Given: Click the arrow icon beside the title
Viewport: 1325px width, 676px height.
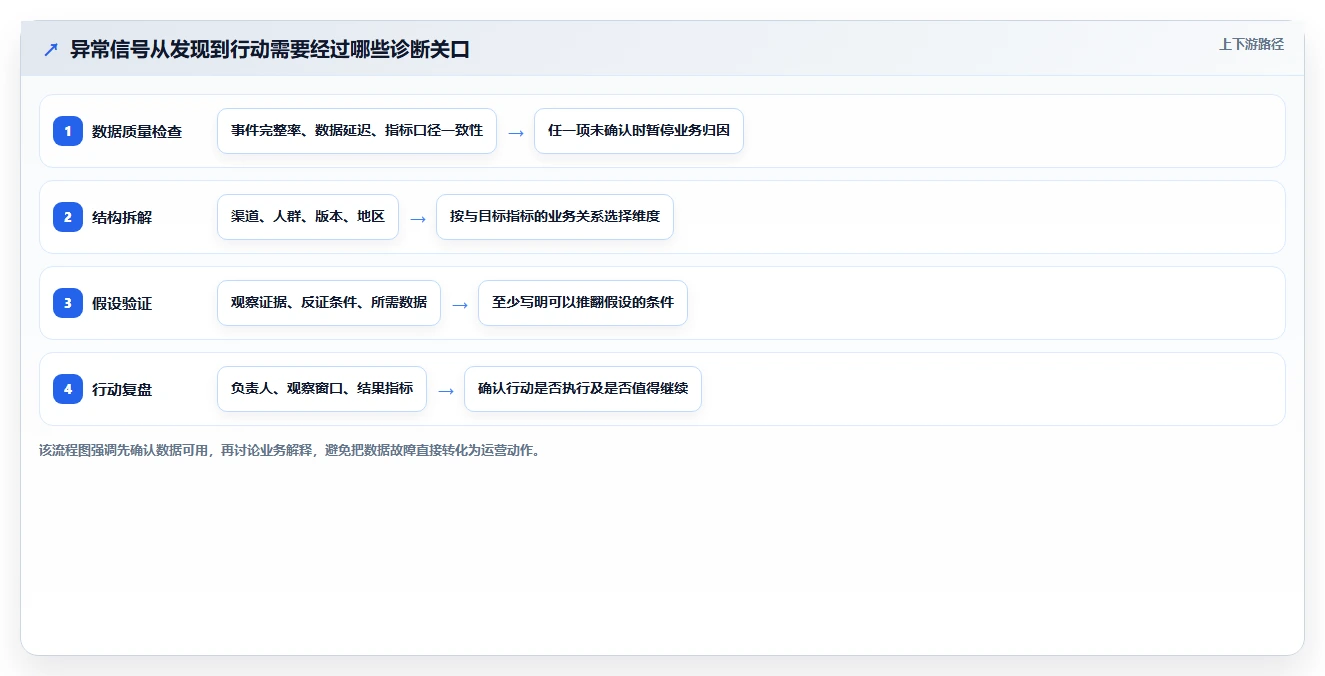Looking at the screenshot, I should pyautogui.click(x=51, y=49).
